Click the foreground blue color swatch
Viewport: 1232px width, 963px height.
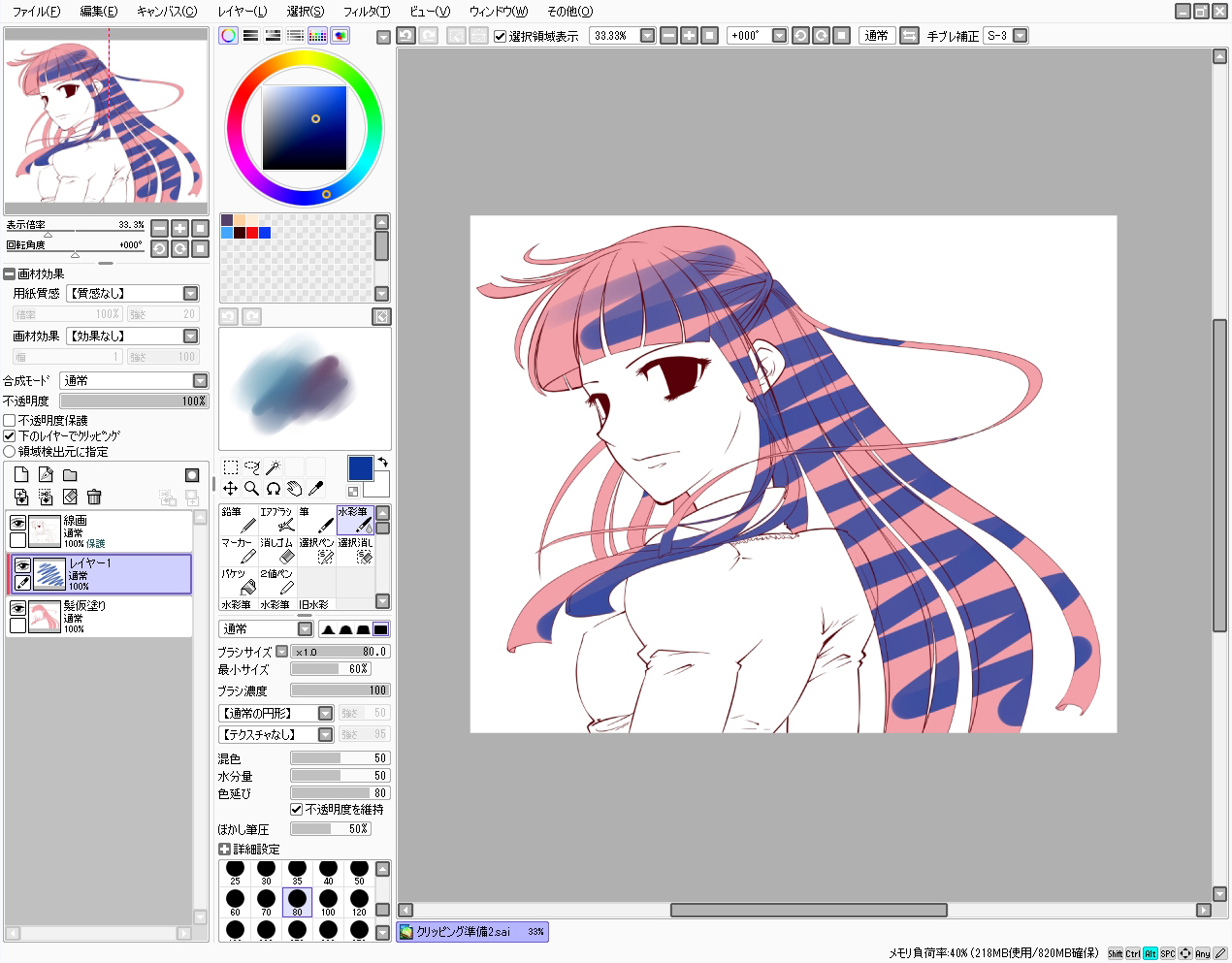(x=360, y=467)
